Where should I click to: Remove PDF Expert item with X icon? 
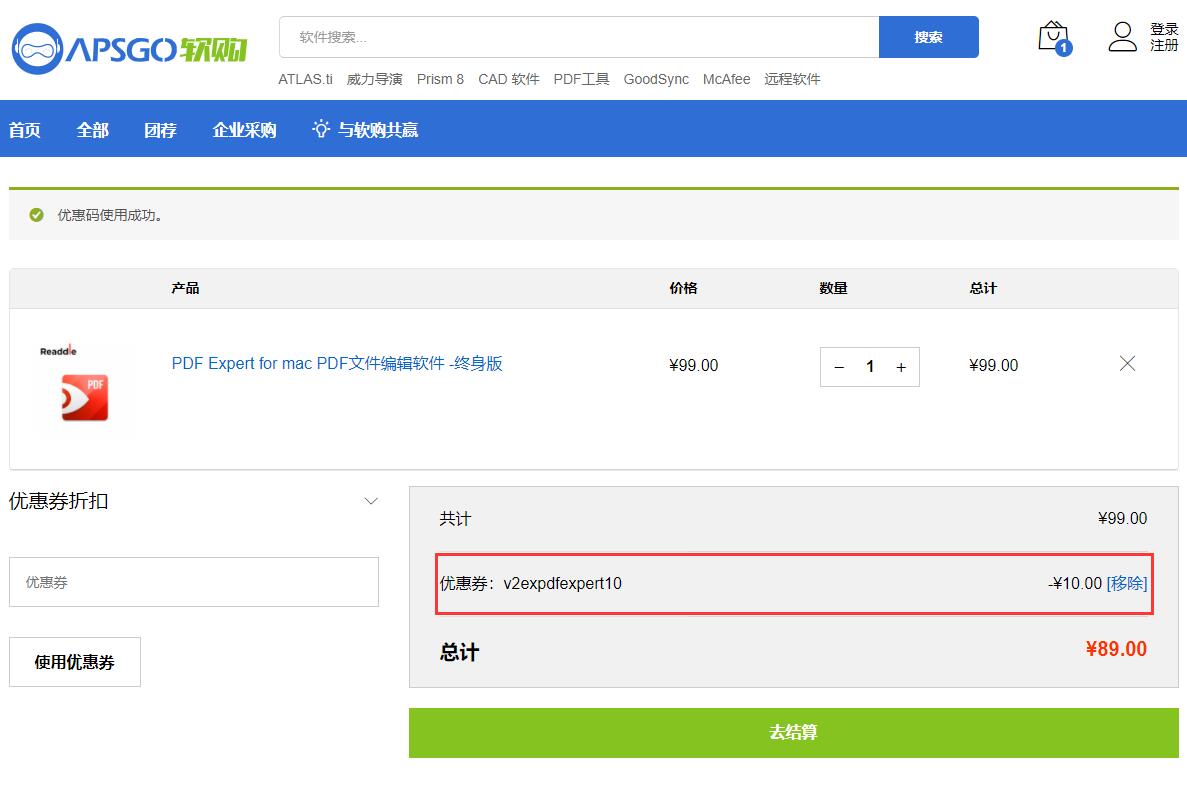tap(1127, 364)
